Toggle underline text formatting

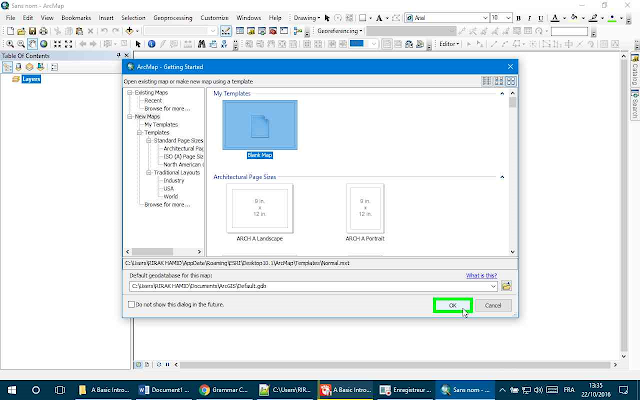pyautogui.click(x=540, y=18)
